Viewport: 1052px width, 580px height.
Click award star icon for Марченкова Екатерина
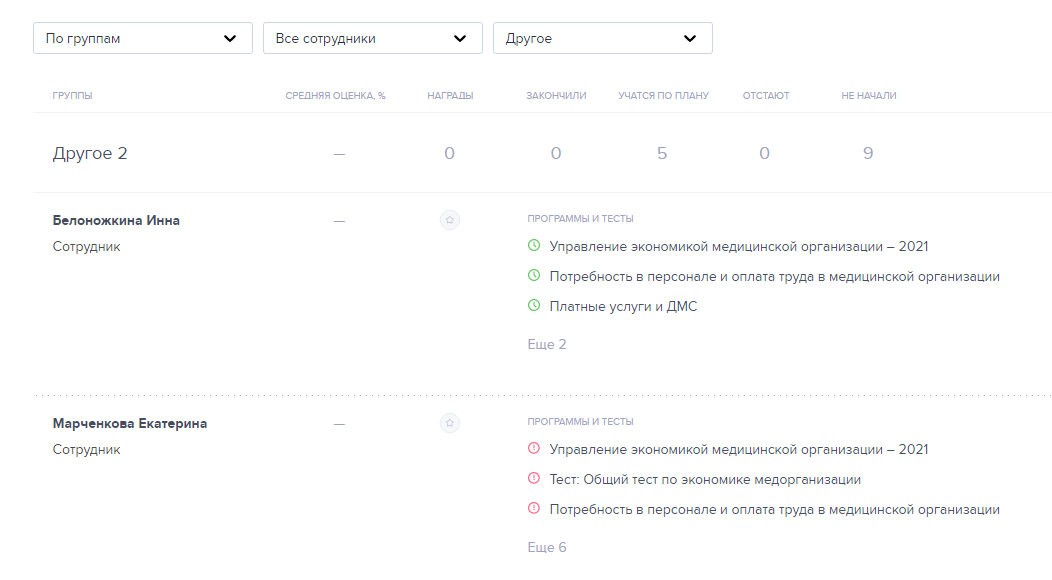450,423
